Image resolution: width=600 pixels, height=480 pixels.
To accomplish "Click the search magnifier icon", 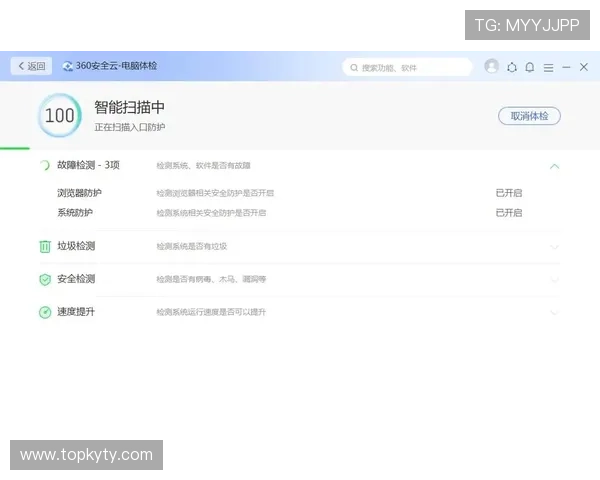I will (x=354, y=68).
